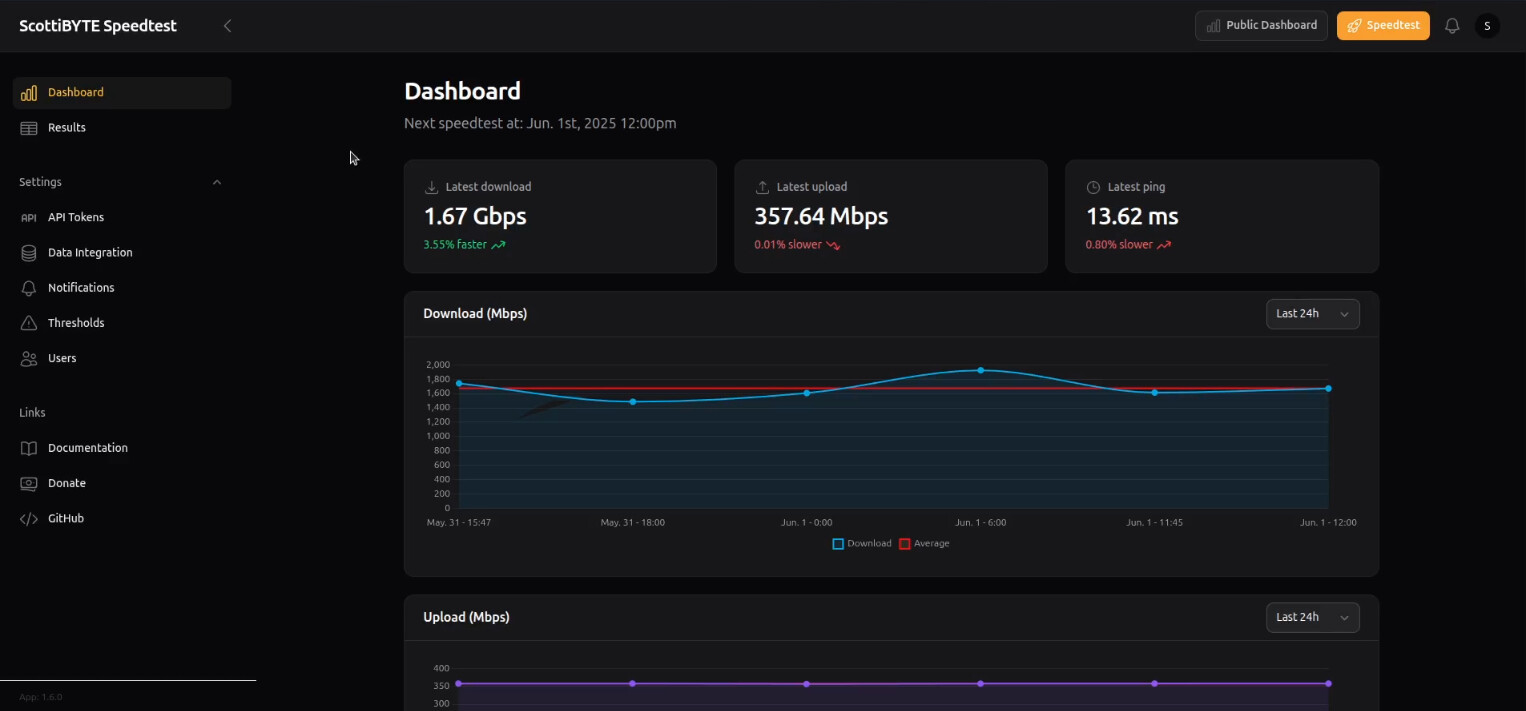Click the 3.55% faster text
Image resolution: width=1526 pixels, height=711 pixels.
tap(455, 245)
